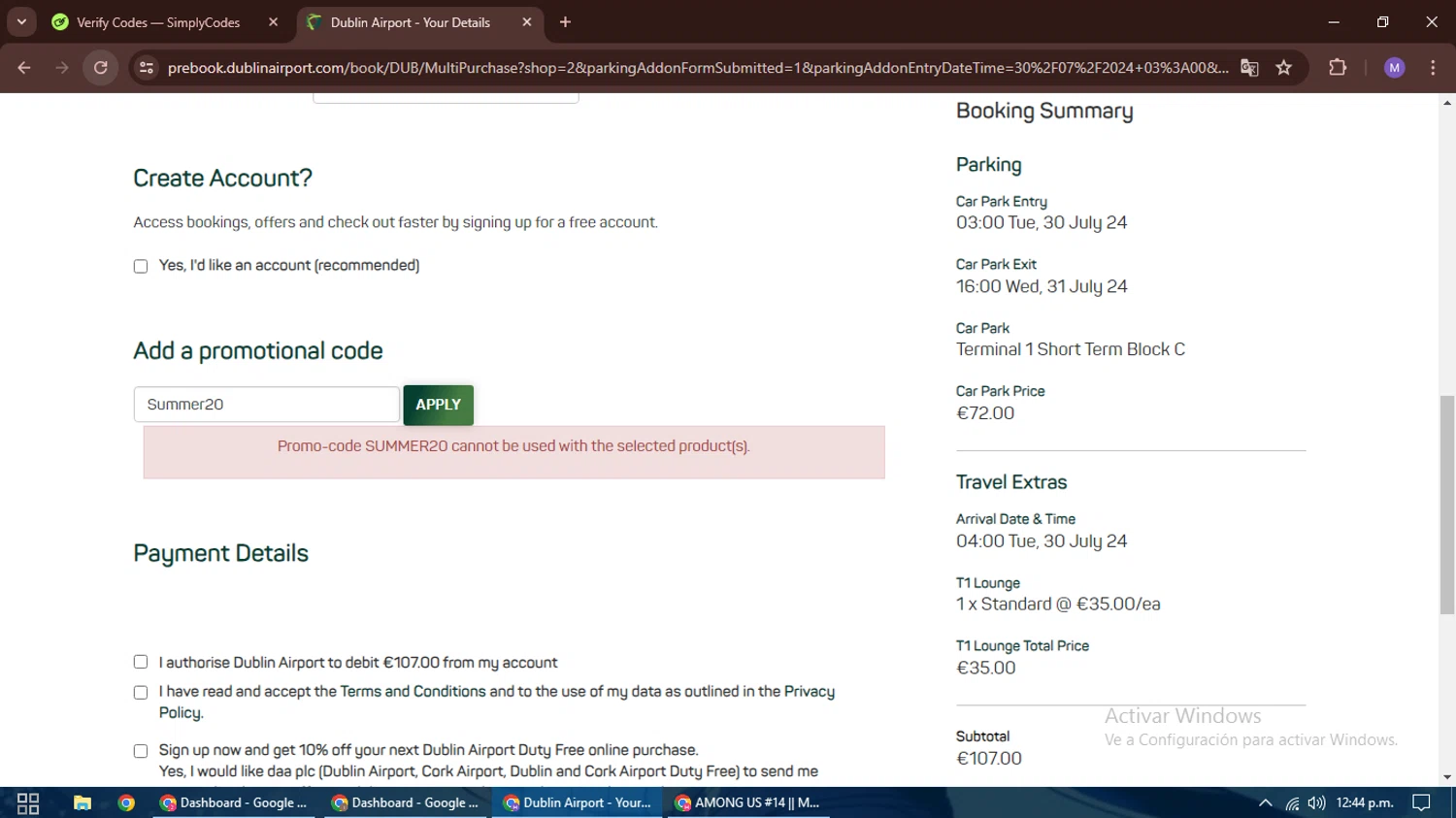
Task: Open the volume speaker tray icon
Action: (x=1316, y=802)
